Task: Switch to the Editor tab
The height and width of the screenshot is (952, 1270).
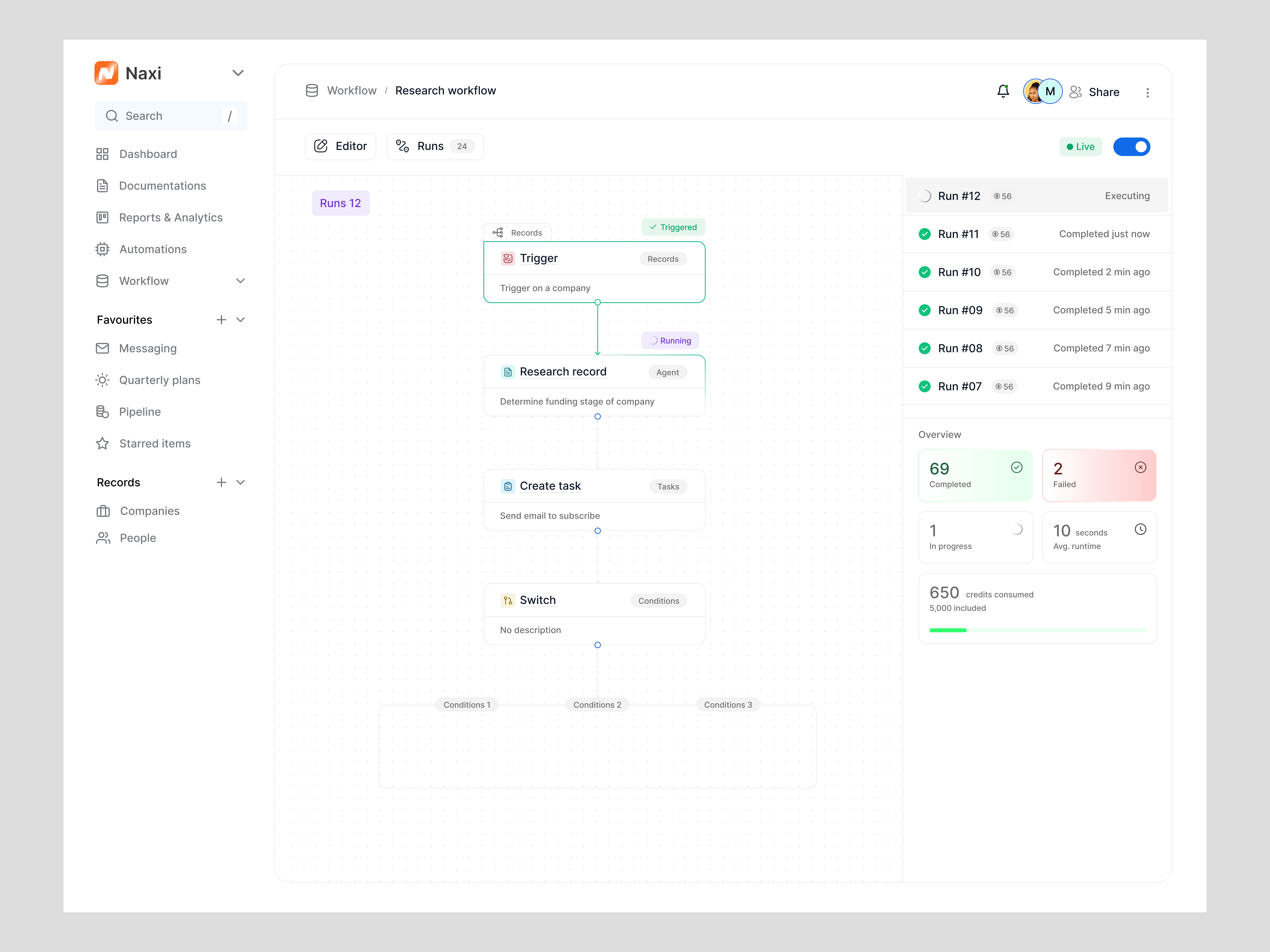Action: pyautogui.click(x=341, y=146)
